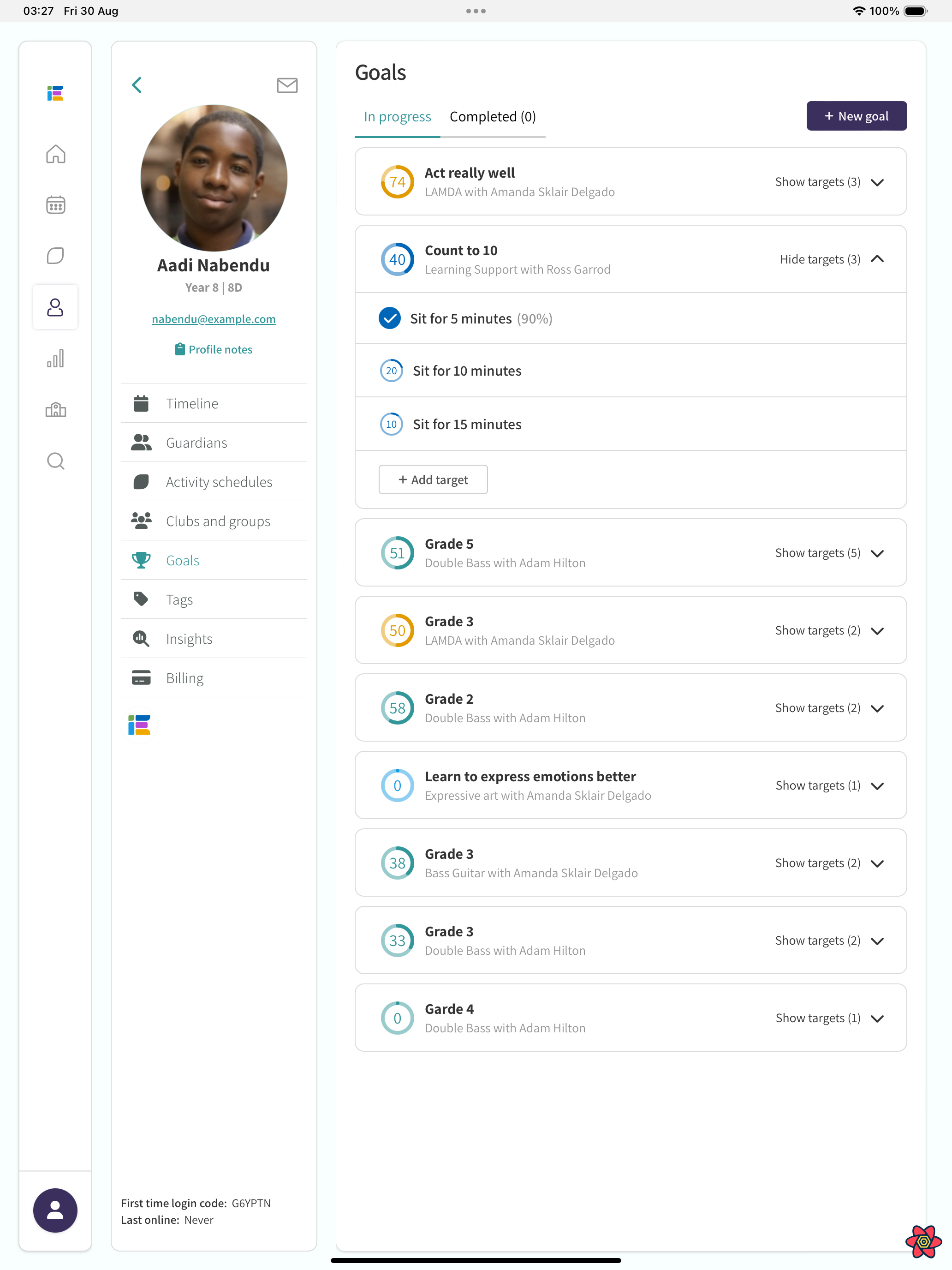Tap the three dots at screen top
952x1270 pixels.
tap(476, 11)
